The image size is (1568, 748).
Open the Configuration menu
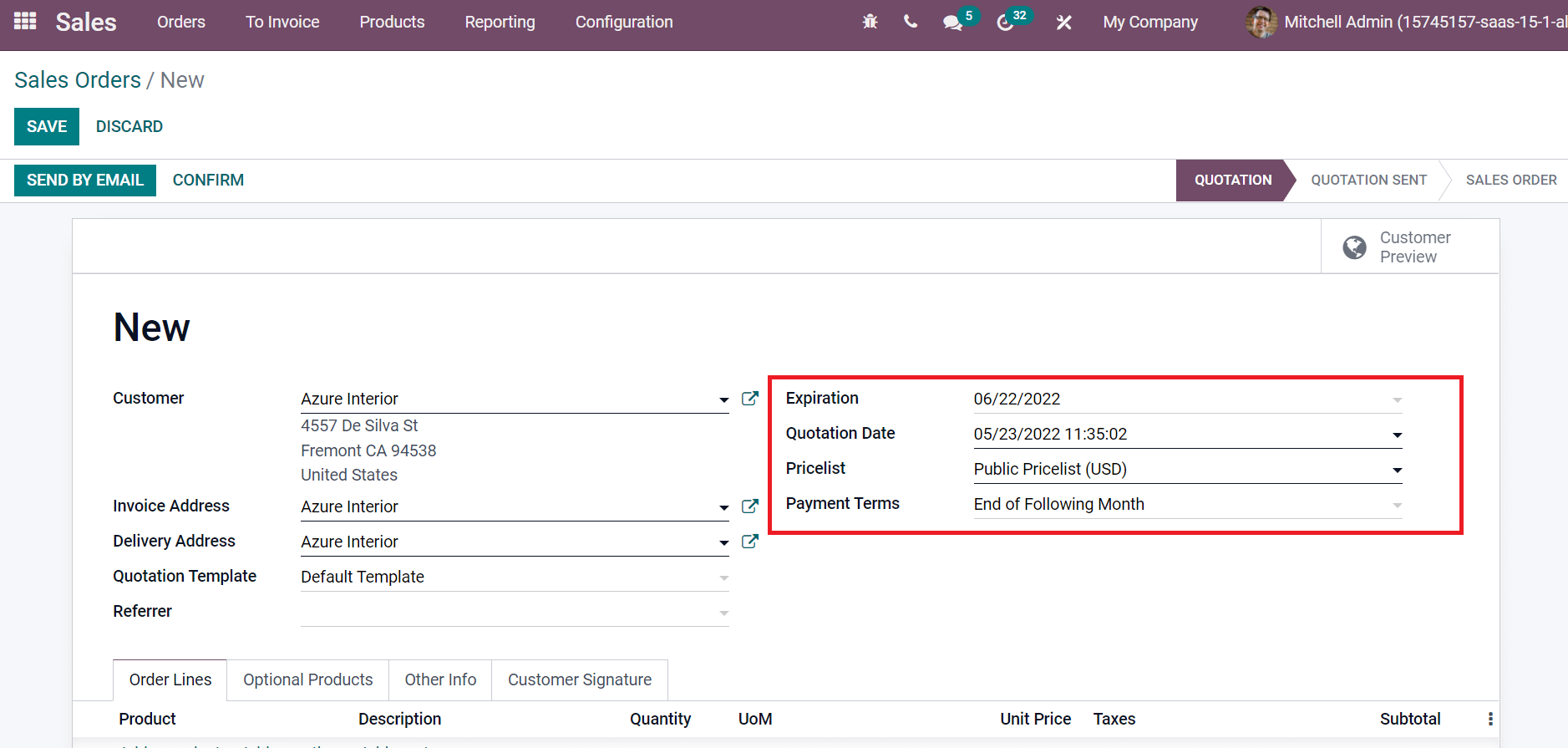pyautogui.click(x=624, y=22)
